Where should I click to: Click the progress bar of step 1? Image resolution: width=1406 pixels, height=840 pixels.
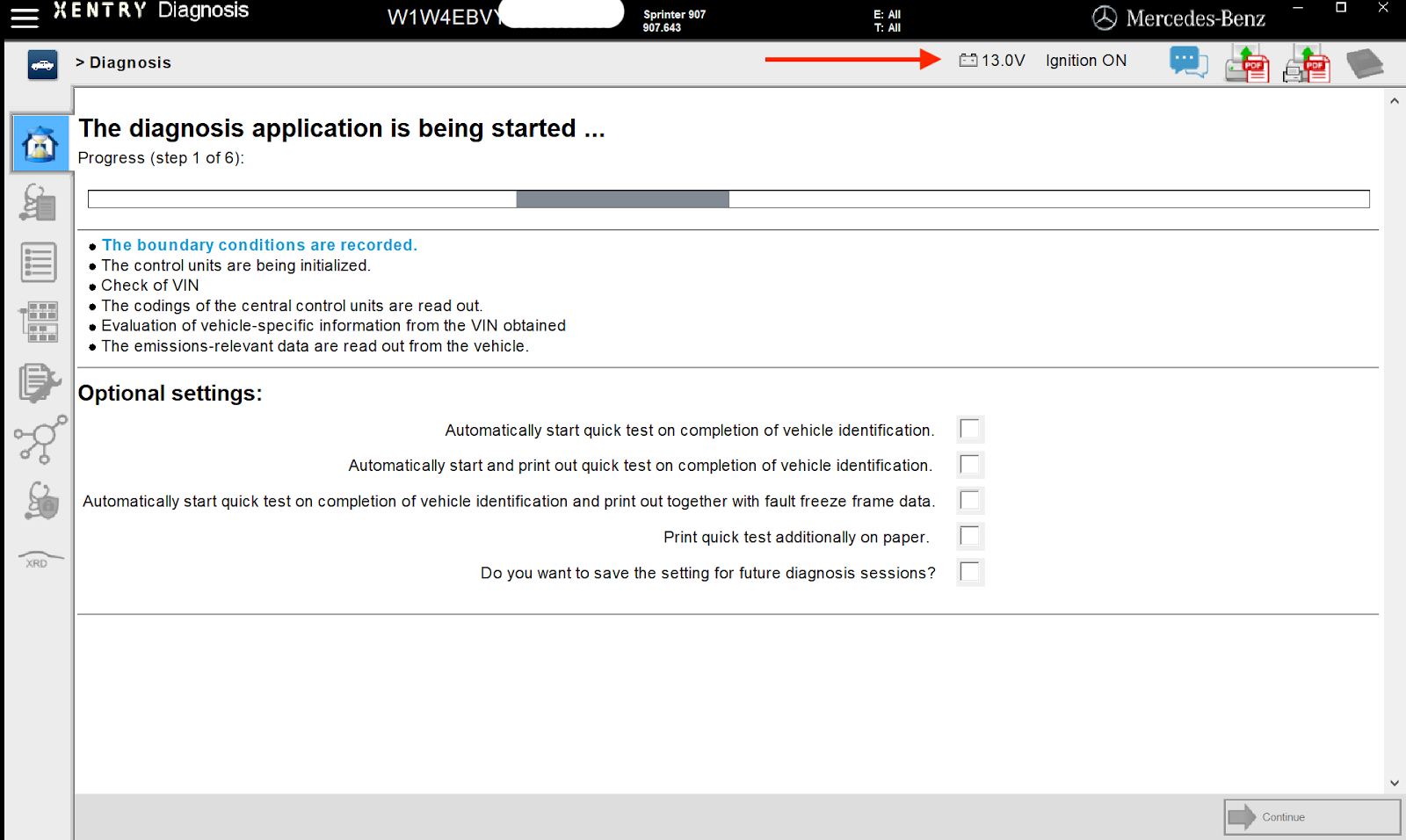(728, 199)
